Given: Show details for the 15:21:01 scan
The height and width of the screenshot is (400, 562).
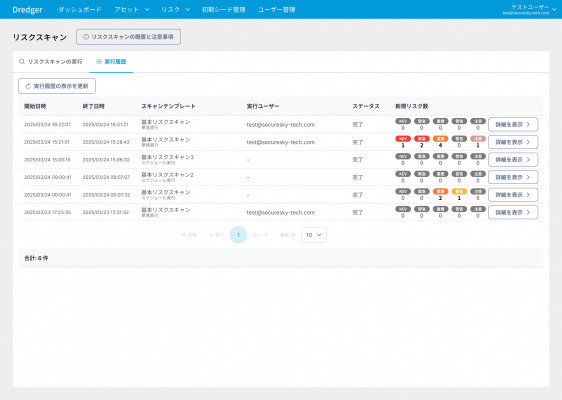Looking at the screenshot, I should 513,142.
